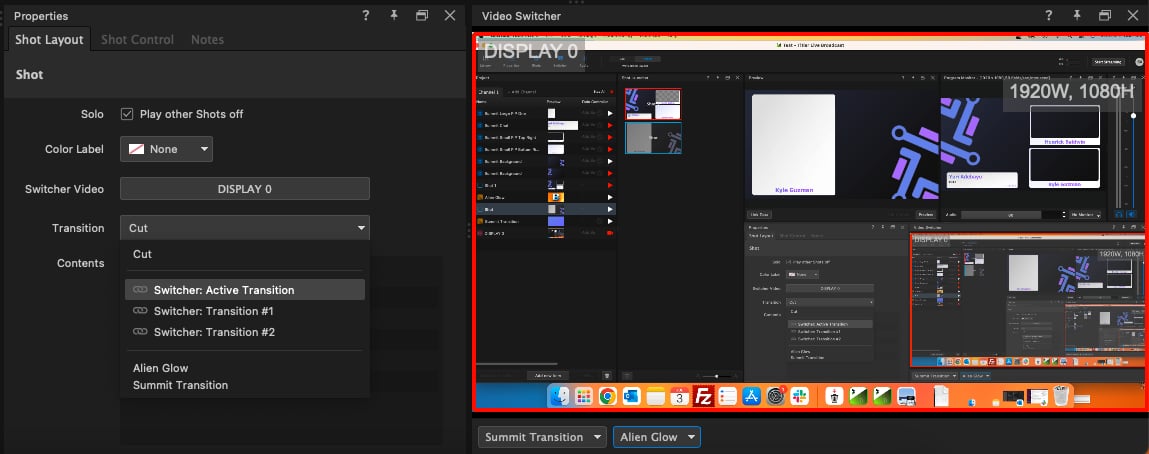The image size is (1149, 454).
Task: Close the Properties panel
Action: 450,15
